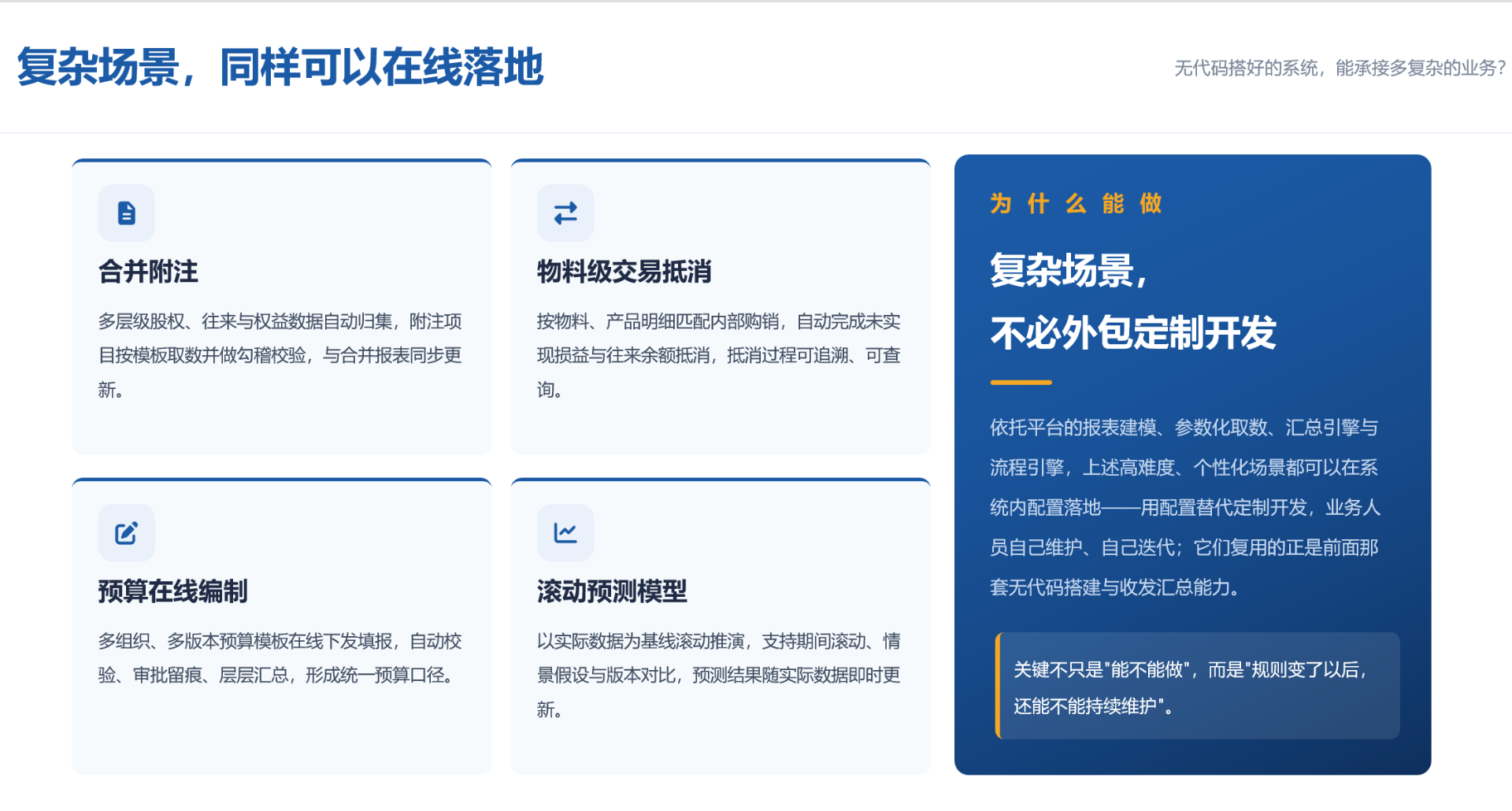Viewport: 1512px width, 811px height.
Task: Select the 预算在线编制 card title
Action: click(172, 591)
